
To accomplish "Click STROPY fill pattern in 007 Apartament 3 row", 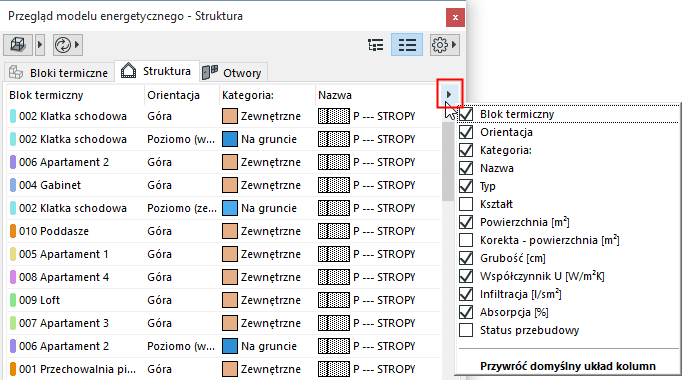I will (334, 323).
